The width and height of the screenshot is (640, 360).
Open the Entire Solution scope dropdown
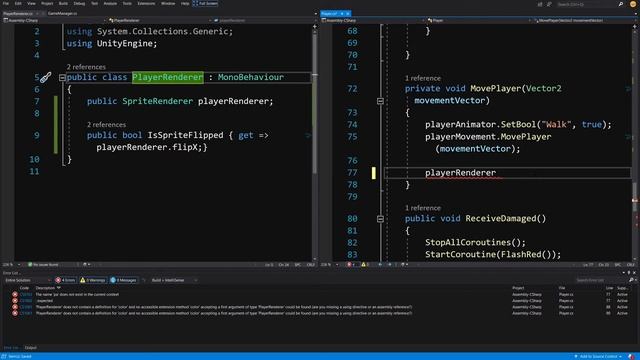pyautogui.click(x=28, y=280)
